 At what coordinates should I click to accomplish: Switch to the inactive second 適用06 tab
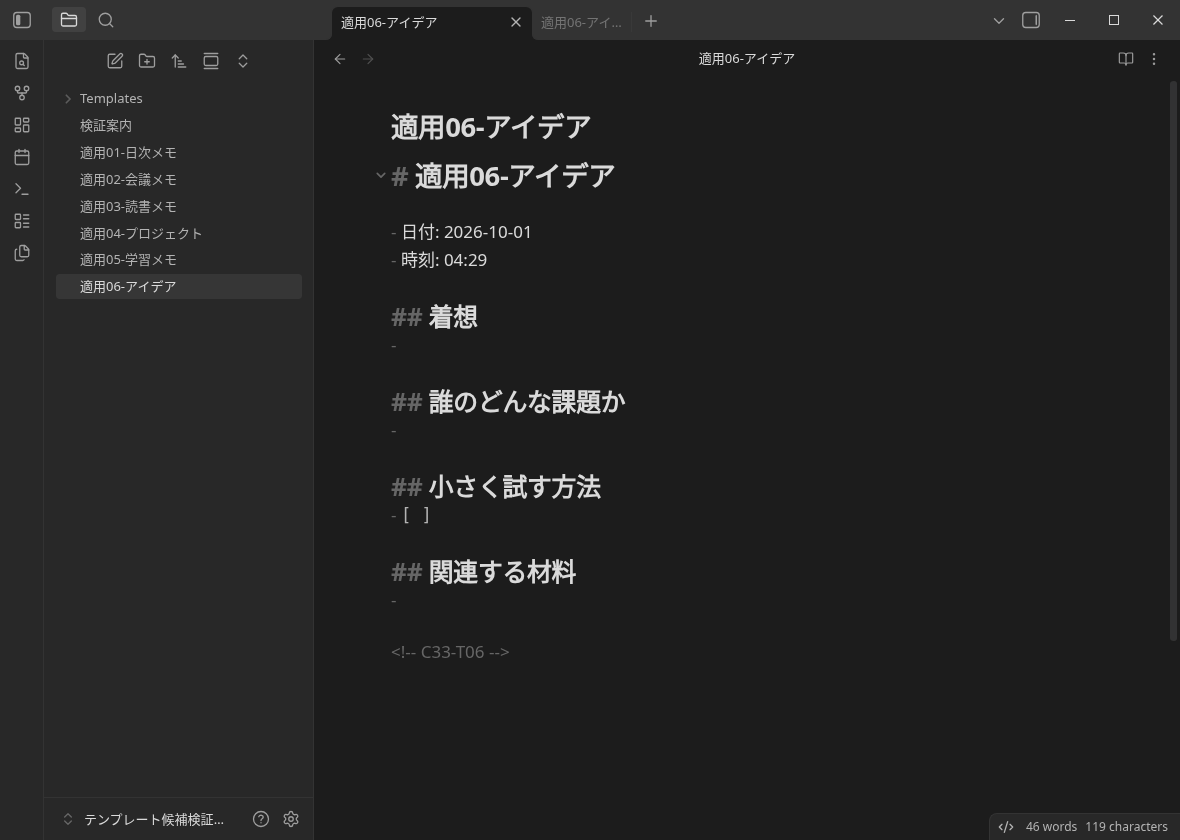pyautogui.click(x=581, y=23)
